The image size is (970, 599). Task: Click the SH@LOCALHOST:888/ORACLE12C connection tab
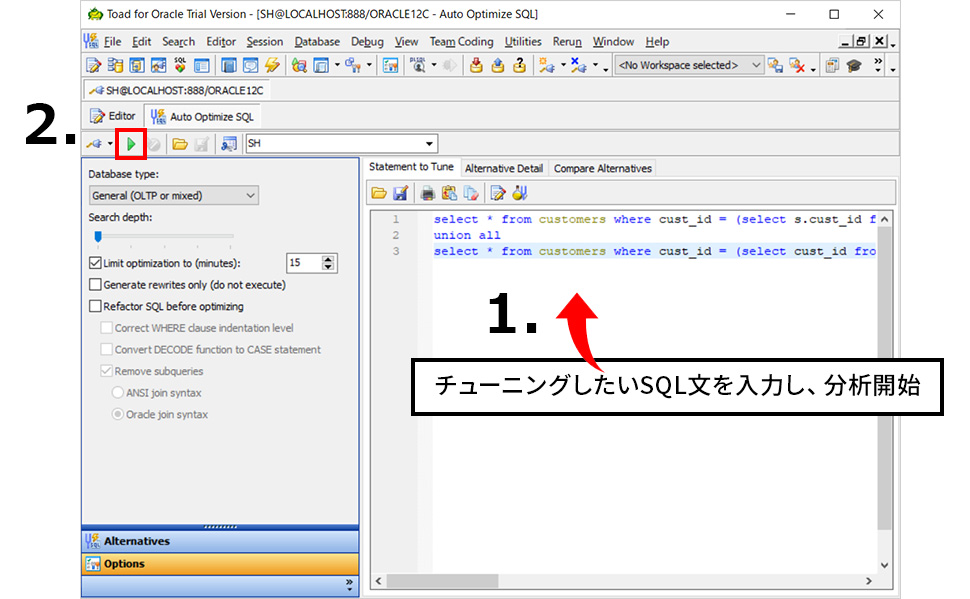pyautogui.click(x=177, y=90)
